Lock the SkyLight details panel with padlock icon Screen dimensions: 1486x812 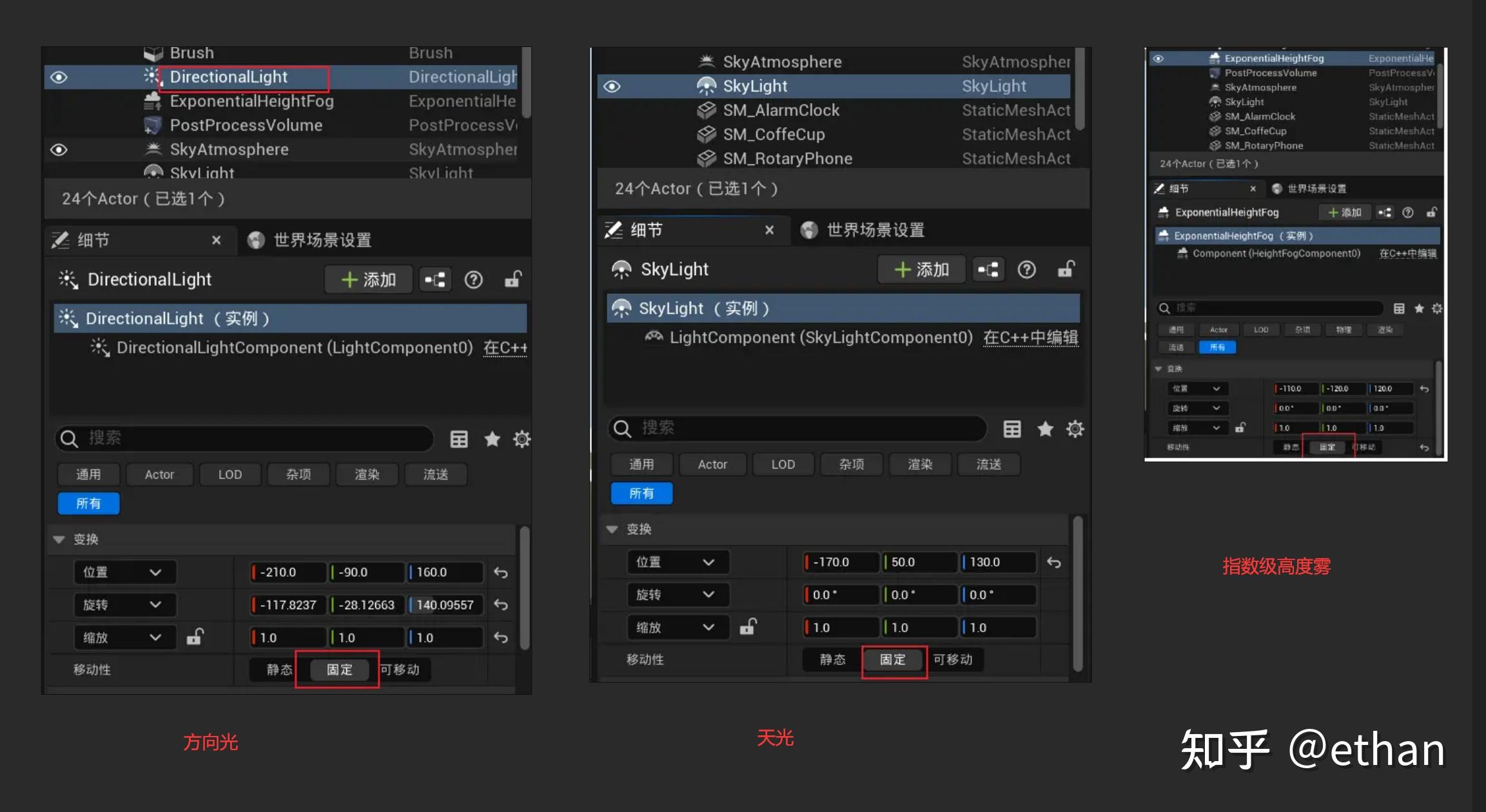point(1066,269)
